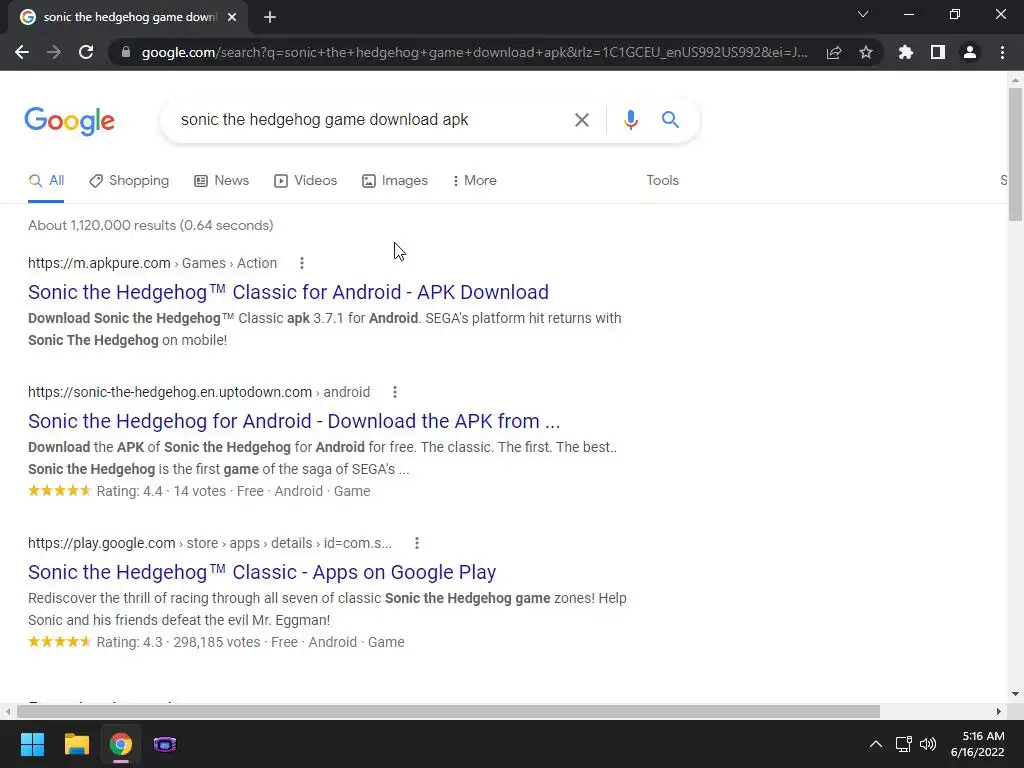The width and height of the screenshot is (1024, 768).
Task: Click the scroll-right arrow of horizontal scrollbar
Action: pos(999,711)
